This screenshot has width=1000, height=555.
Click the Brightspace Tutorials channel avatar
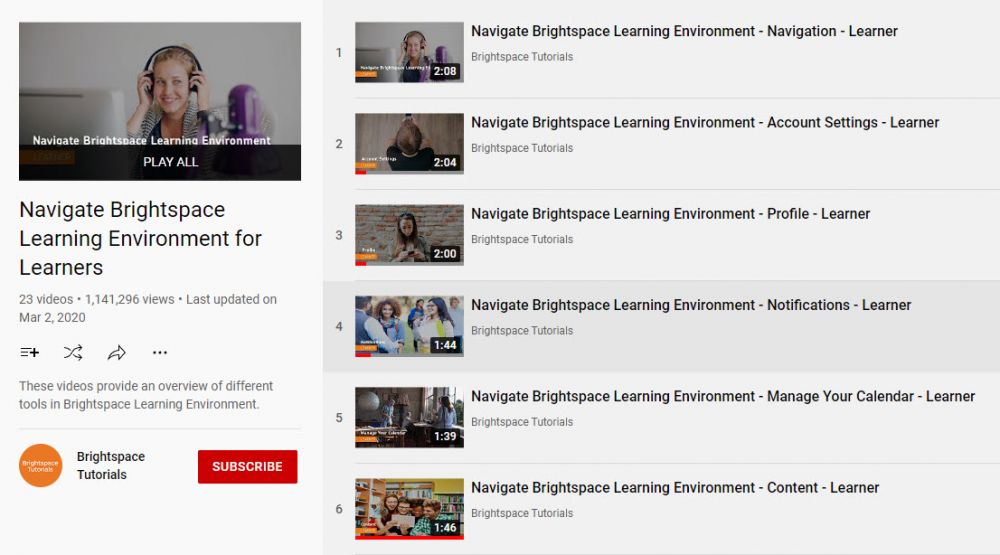point(41,466)
